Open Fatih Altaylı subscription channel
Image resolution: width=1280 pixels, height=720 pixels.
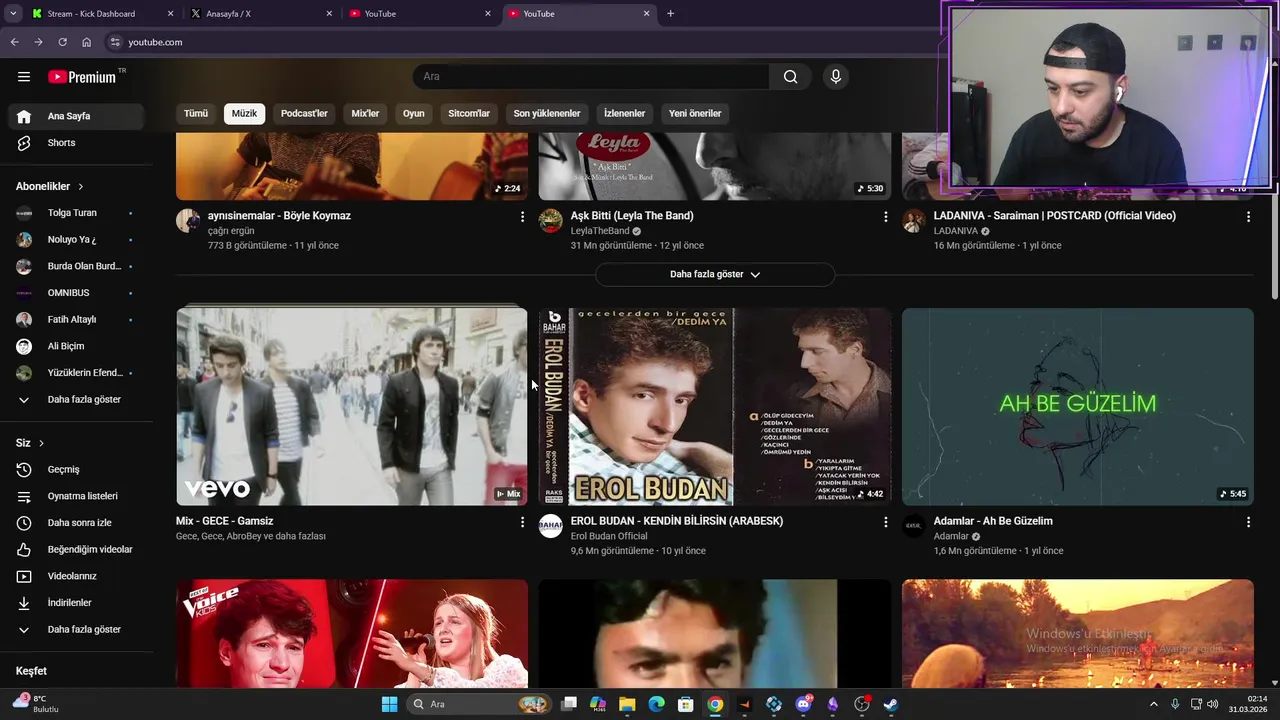click(76, 320)
